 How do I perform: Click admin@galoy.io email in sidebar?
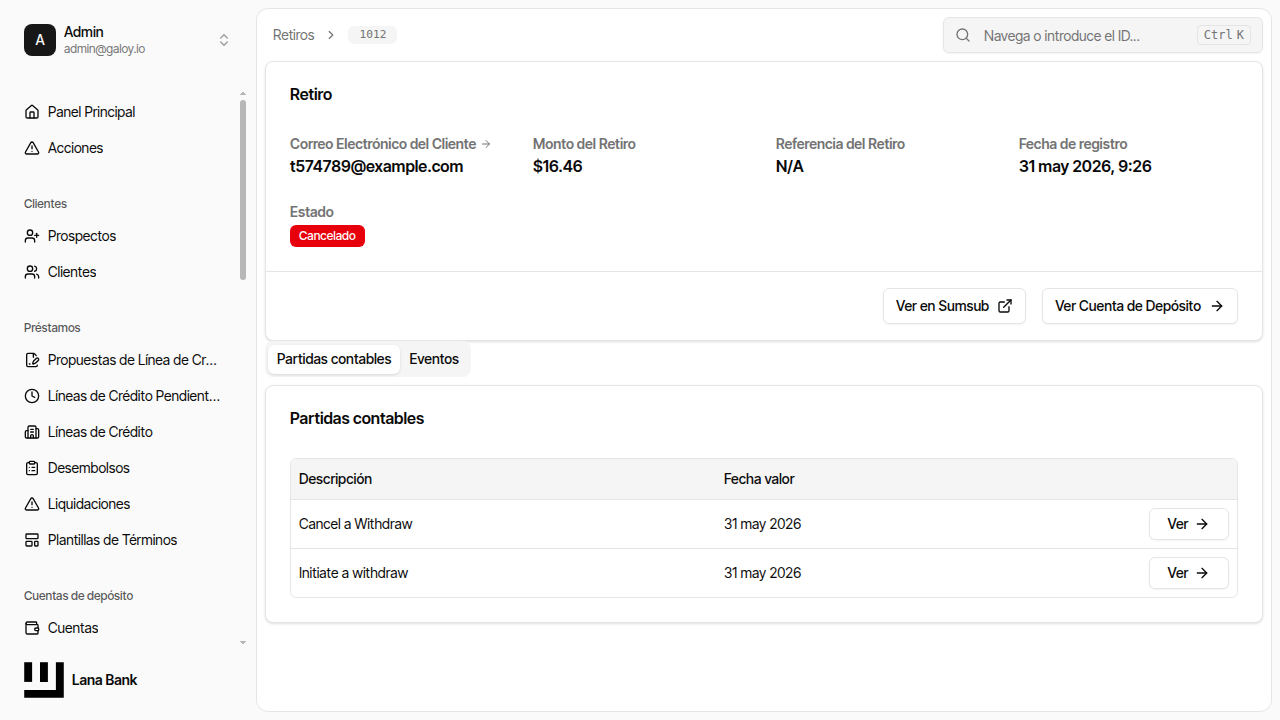[x=104, y=48]
